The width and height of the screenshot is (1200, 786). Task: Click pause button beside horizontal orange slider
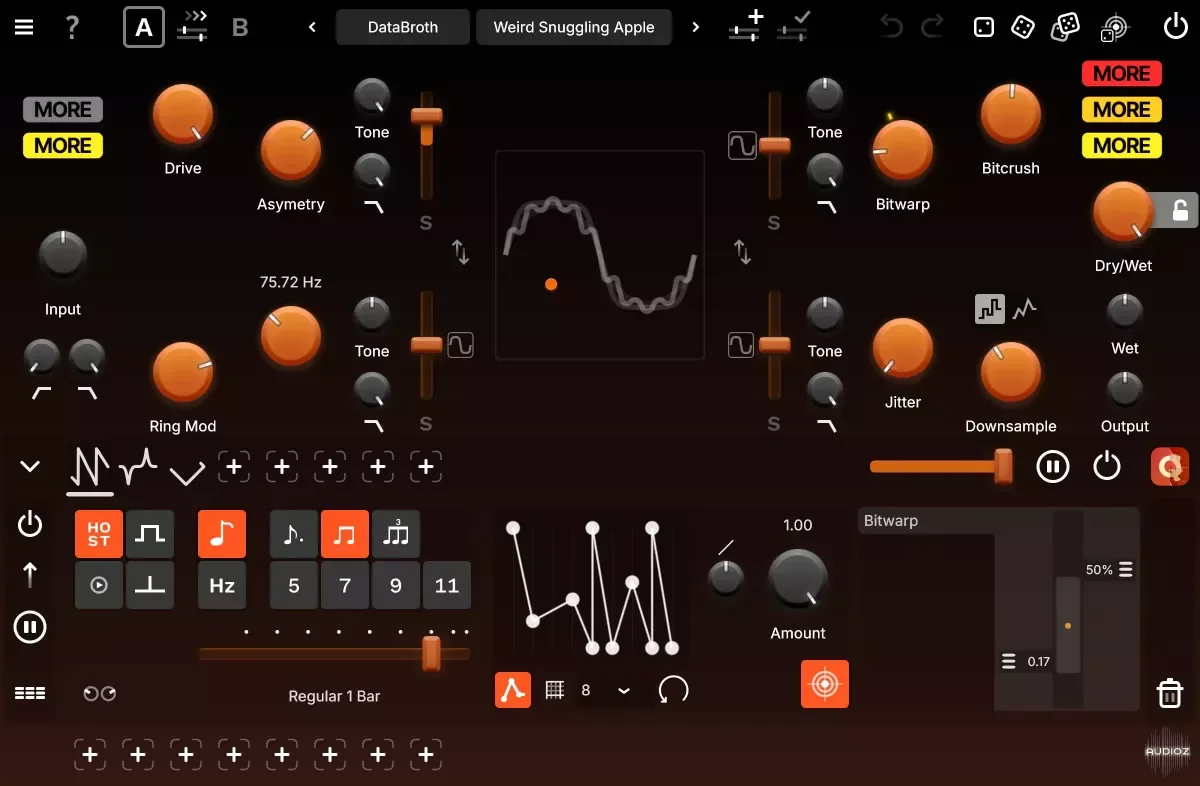coord(1053,466)
